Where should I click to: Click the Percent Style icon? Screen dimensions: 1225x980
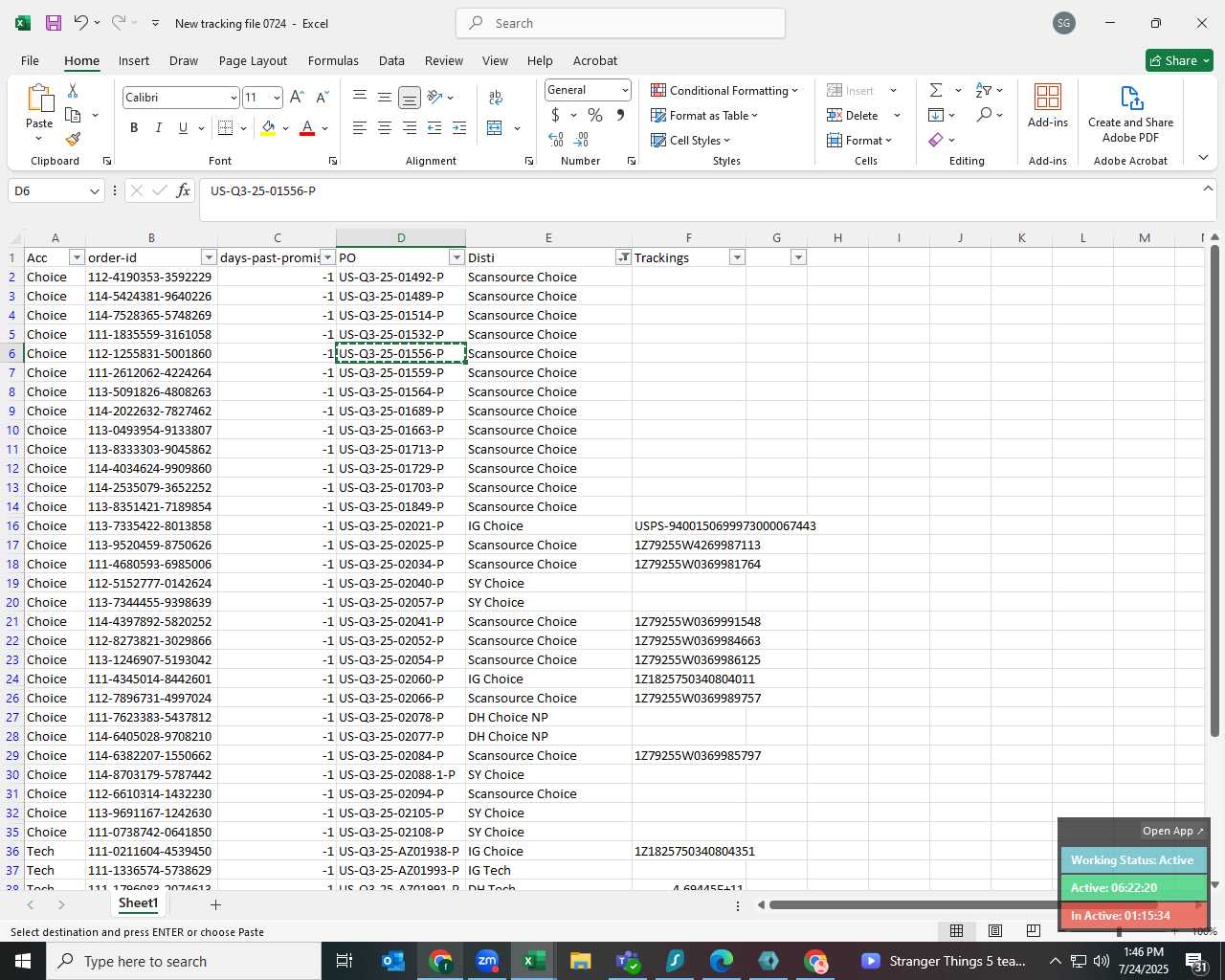[595, 115]
